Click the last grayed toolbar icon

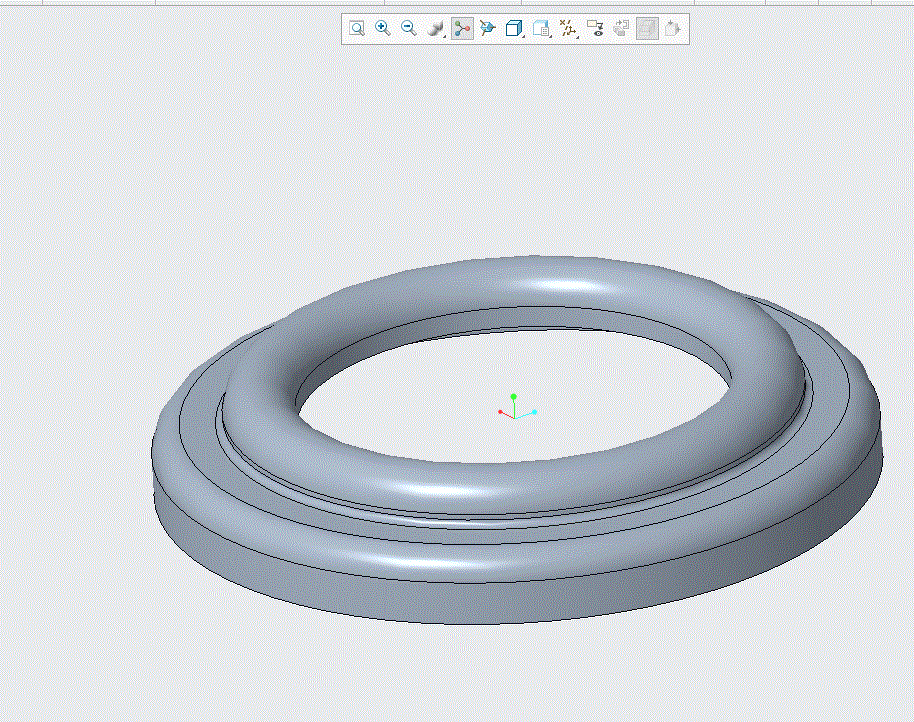tap(673, 29)
